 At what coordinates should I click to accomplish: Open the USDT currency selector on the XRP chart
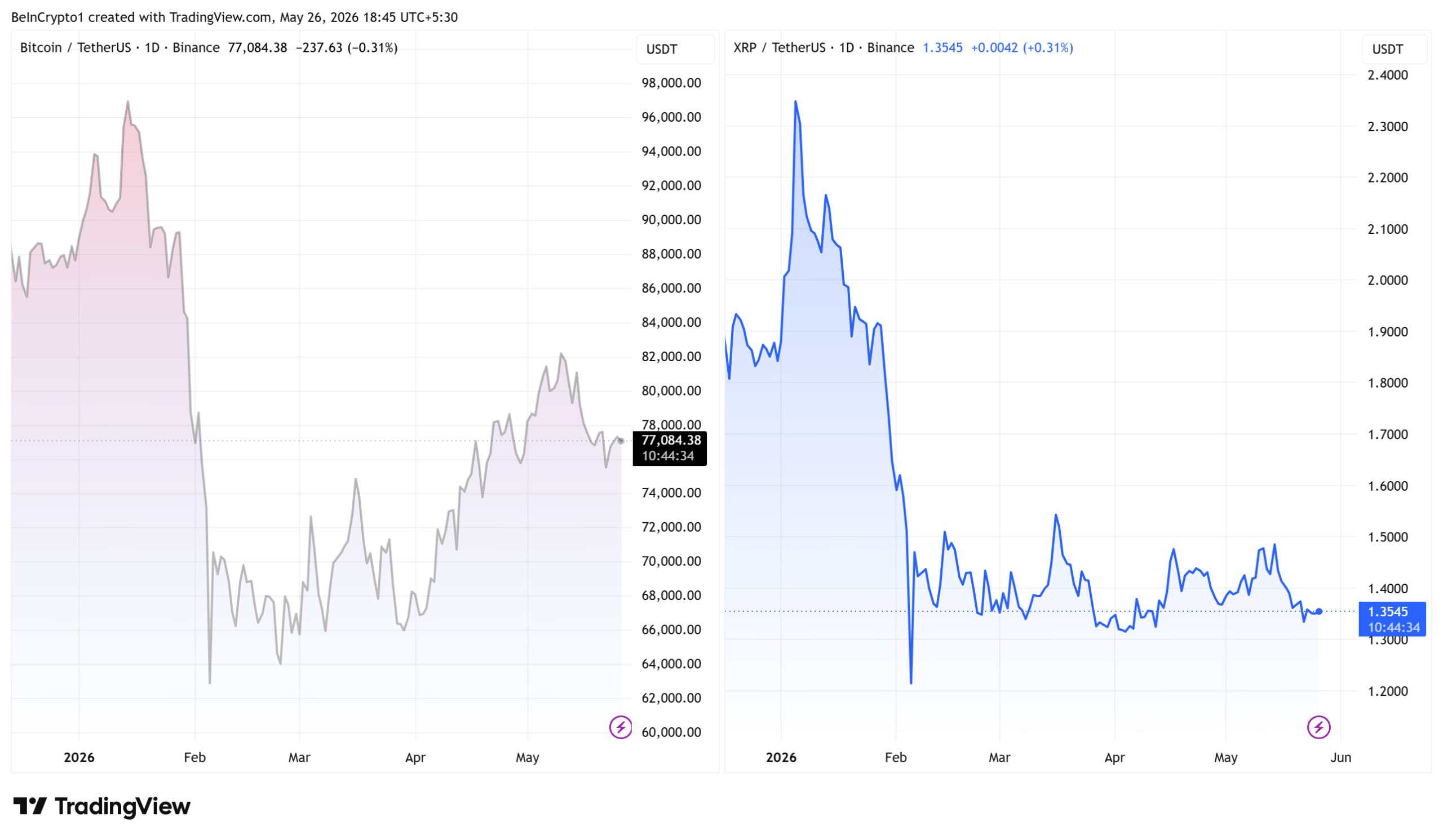pyautogui.click(x=1394, y=49)
